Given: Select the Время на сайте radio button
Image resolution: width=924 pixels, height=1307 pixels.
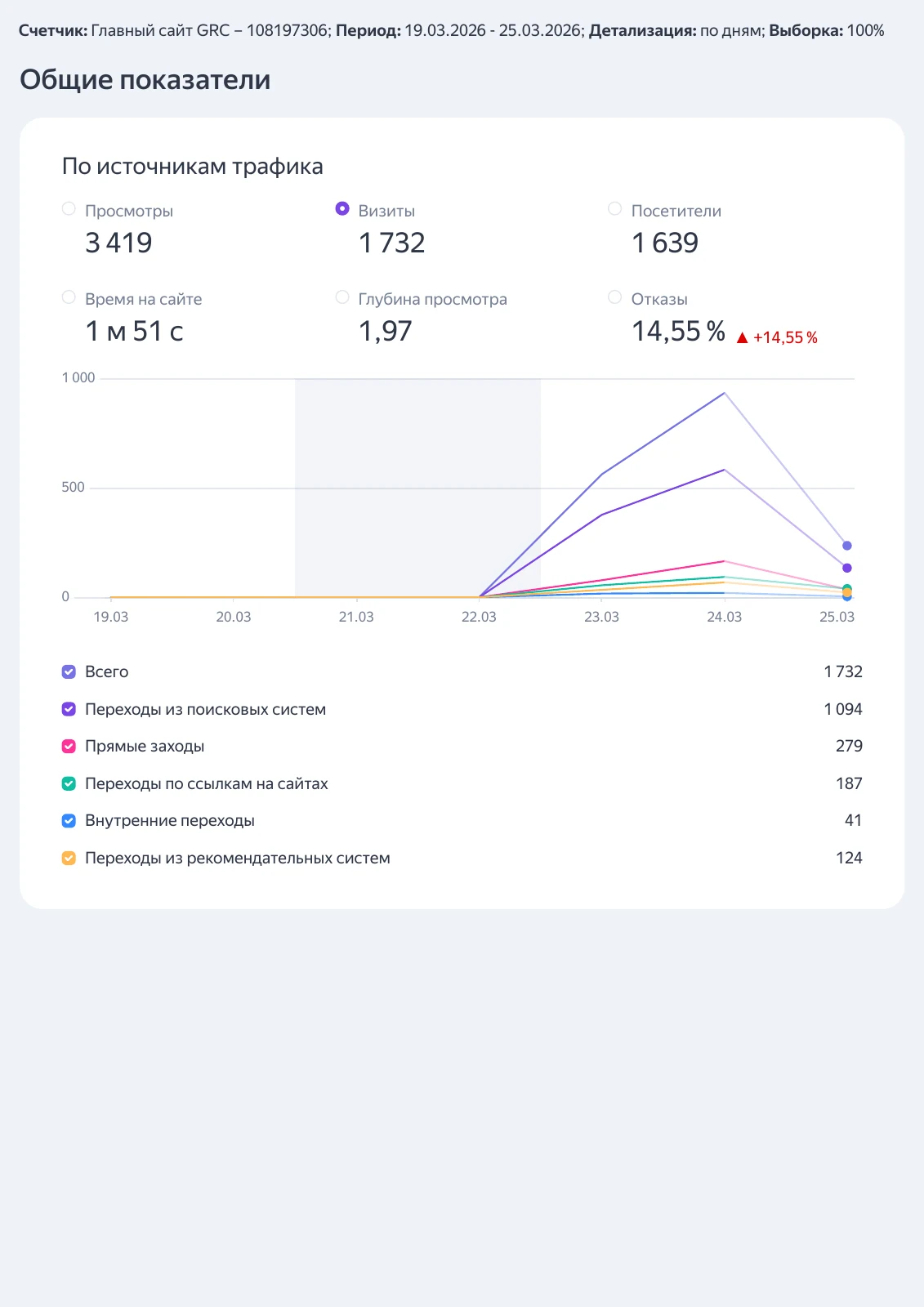Looking at the screenshot, I should click(x=69, y=297).
